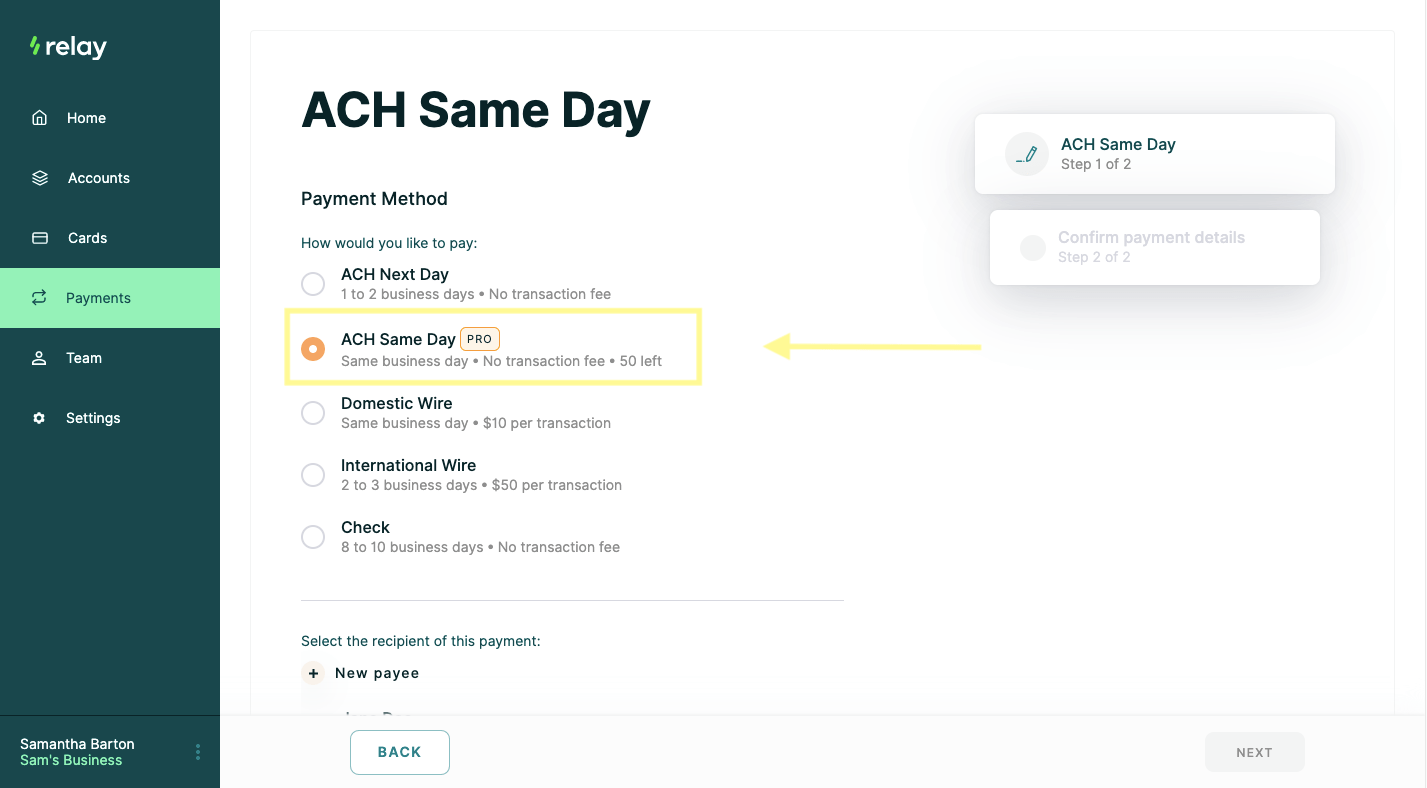Open Payments using the arrows icon
Image resolution: width=1427 pixels, height=788 pixels.
tap(39, 297)
